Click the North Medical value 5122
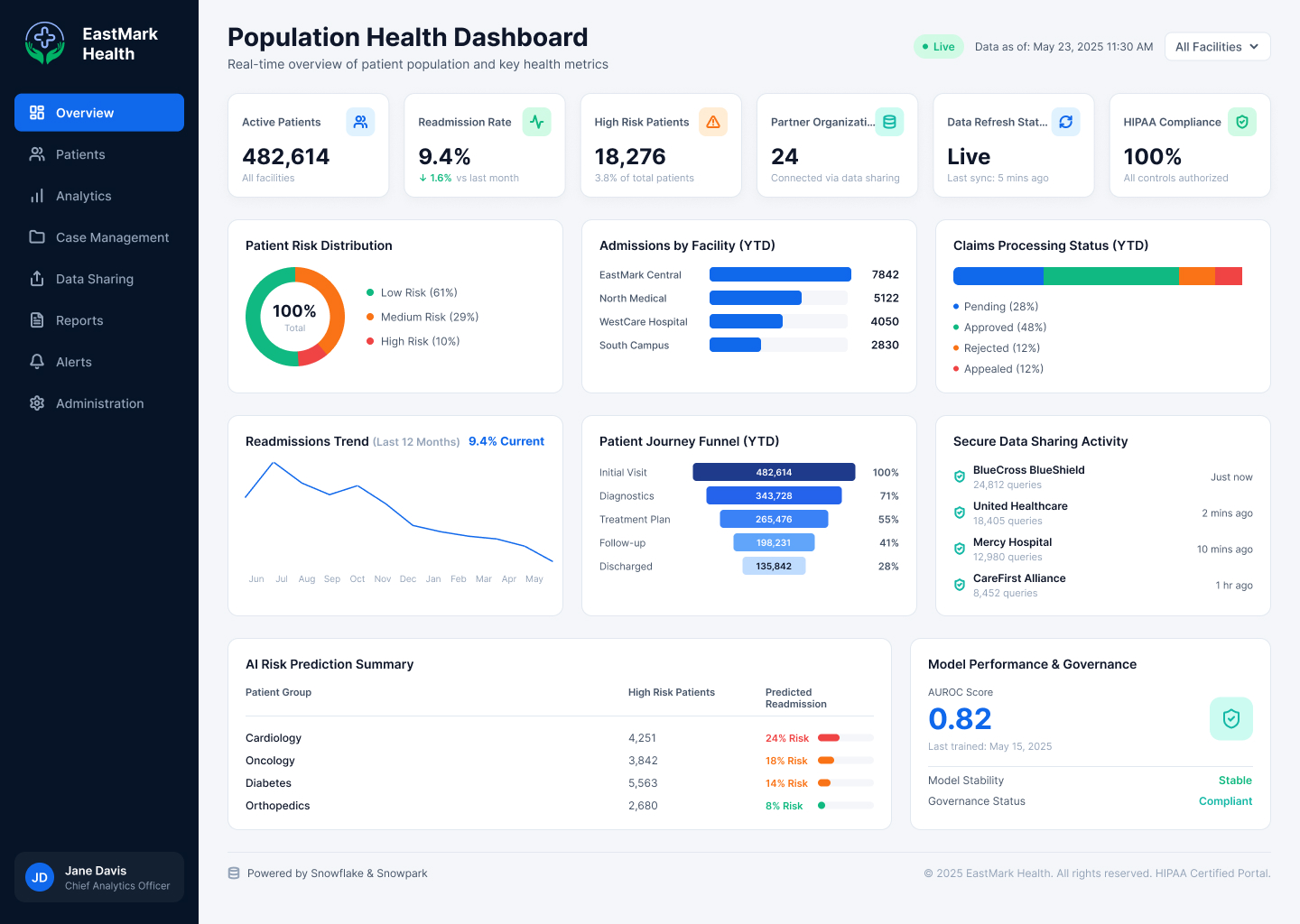The width and height of the screenshot is (1300, 924). point(886,298)
